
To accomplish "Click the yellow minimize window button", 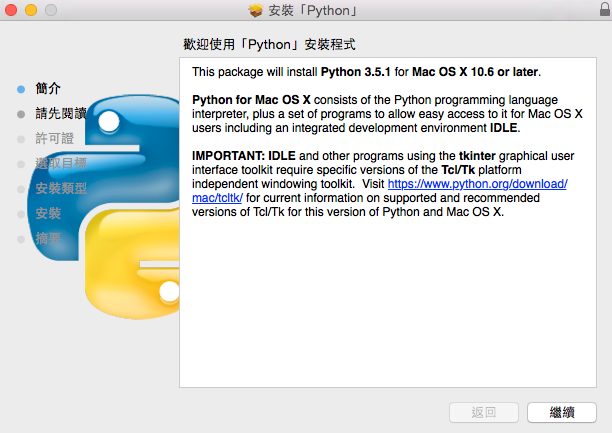I will click(x=31, y=10).
